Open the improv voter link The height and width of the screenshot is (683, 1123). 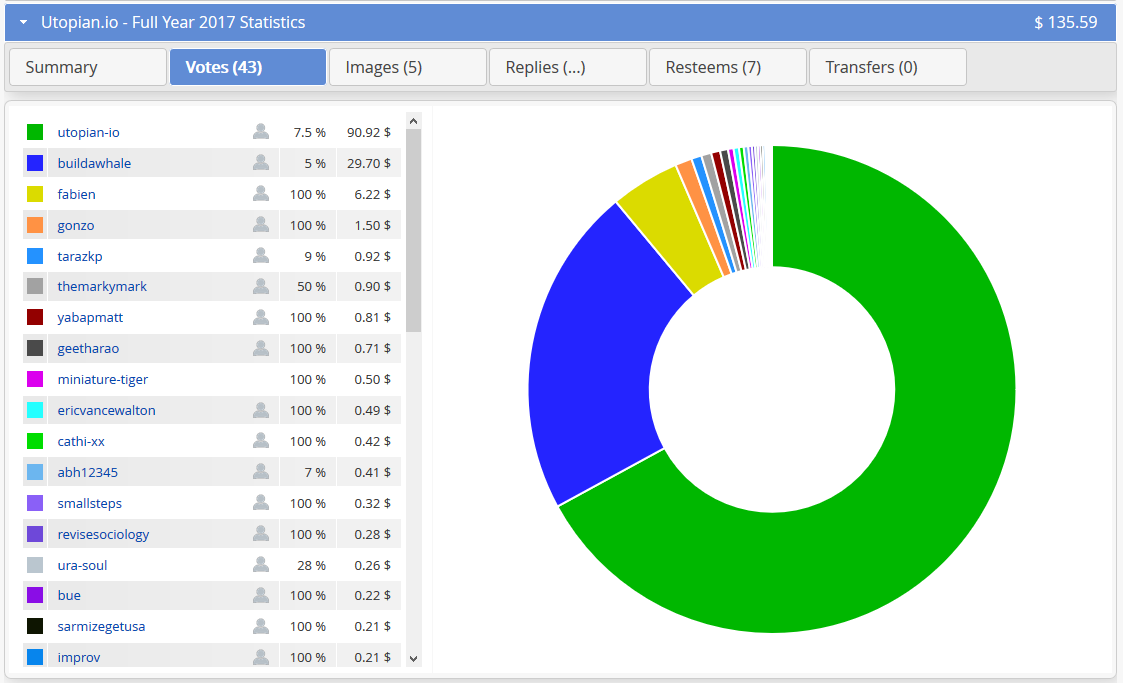79,657
